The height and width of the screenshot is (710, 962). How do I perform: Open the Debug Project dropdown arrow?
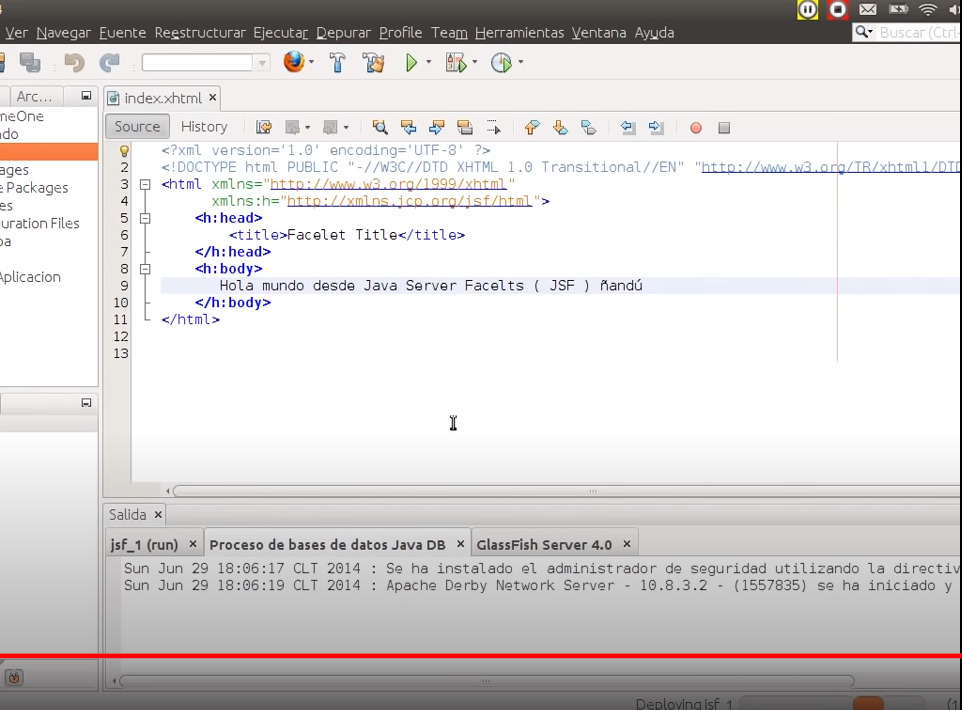tap(474, 62)
